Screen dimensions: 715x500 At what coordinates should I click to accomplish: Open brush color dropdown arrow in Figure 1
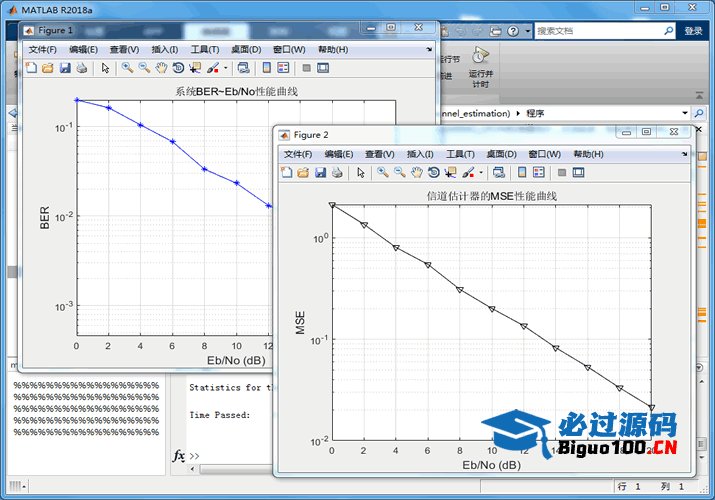coord(226,68)
